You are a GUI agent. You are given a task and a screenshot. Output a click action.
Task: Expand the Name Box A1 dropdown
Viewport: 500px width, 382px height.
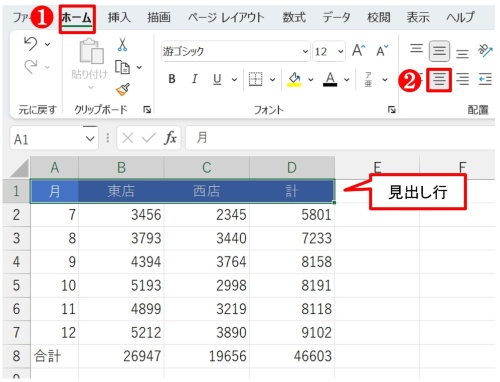[x=90, y=138]
